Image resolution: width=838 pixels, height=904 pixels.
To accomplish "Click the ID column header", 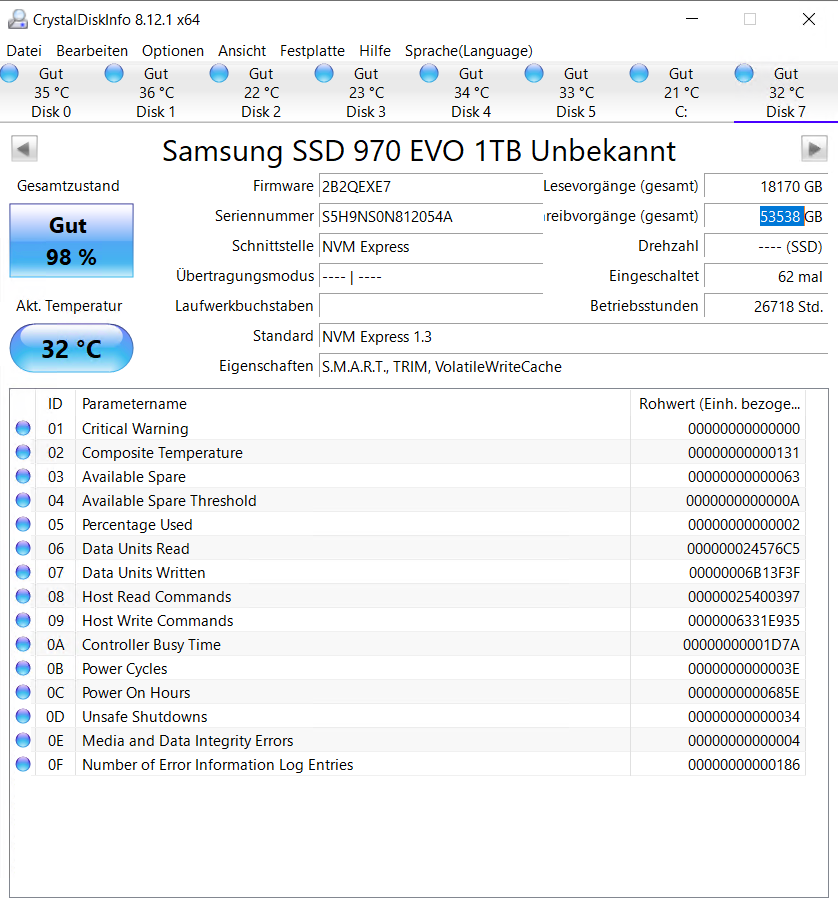I will tap(55, 404).
